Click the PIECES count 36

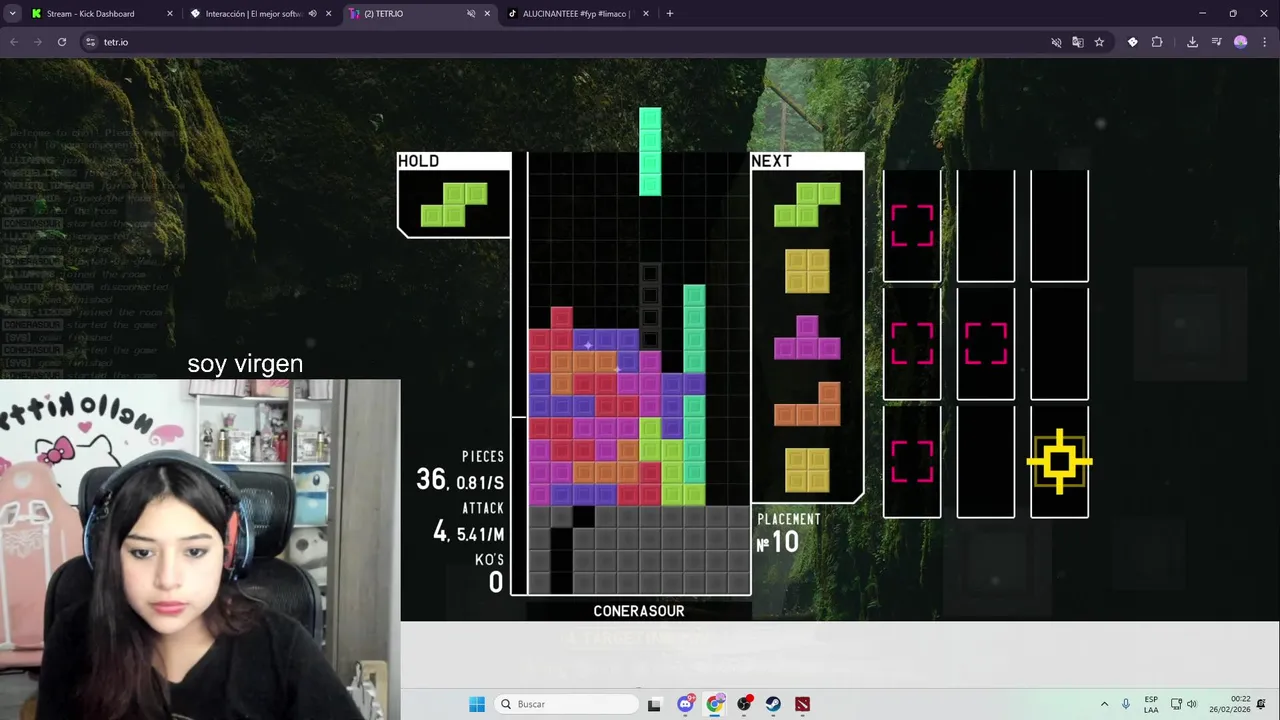[431, 480]
